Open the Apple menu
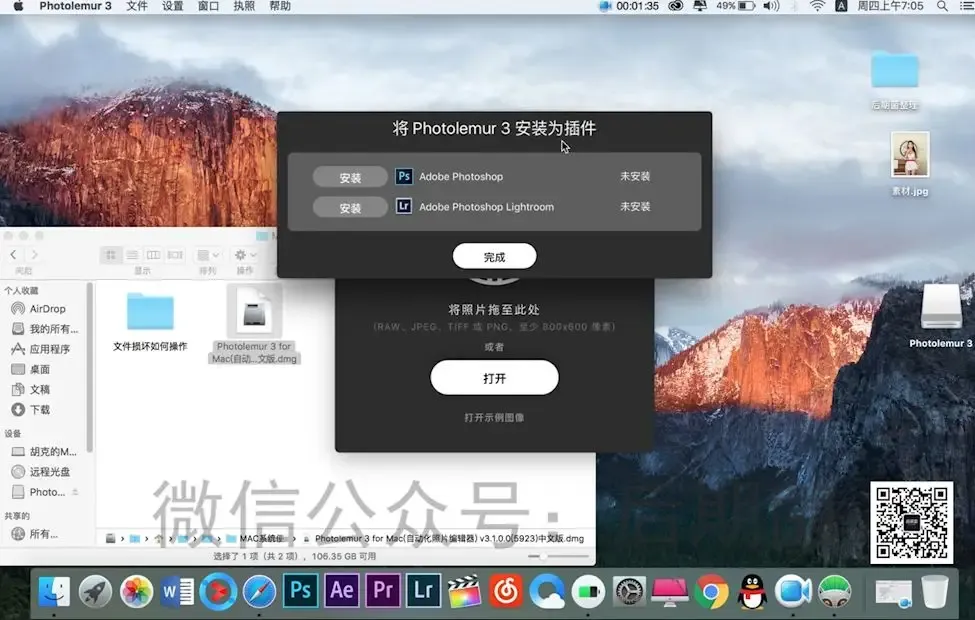Viewport: 975px width, 620px height. (18, 6)
